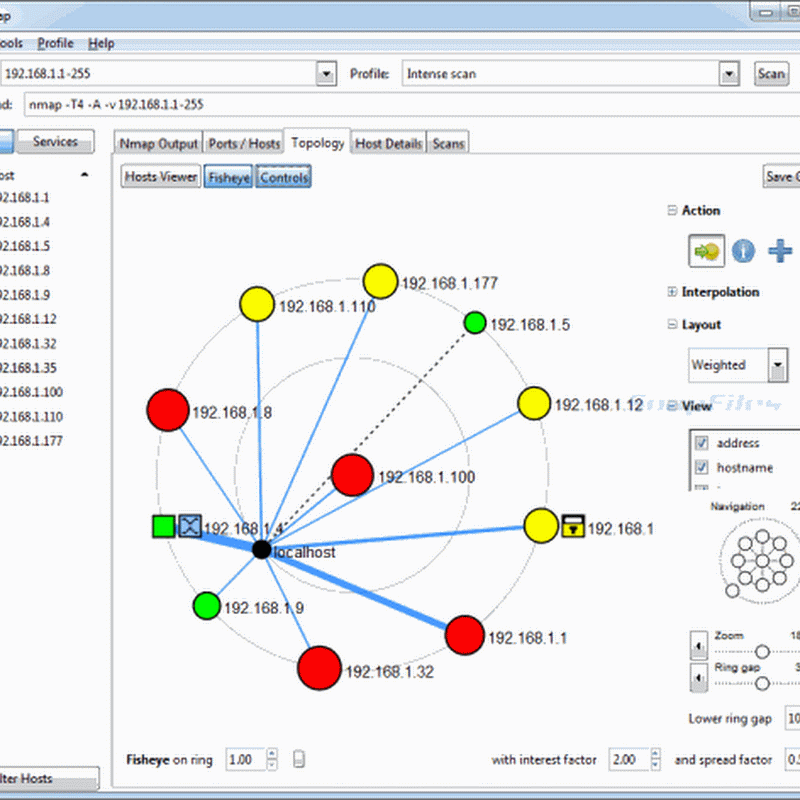Select host 192.168.1.5 in host list
The height and width of the screenshot is (800, 800).
point(25,246)
